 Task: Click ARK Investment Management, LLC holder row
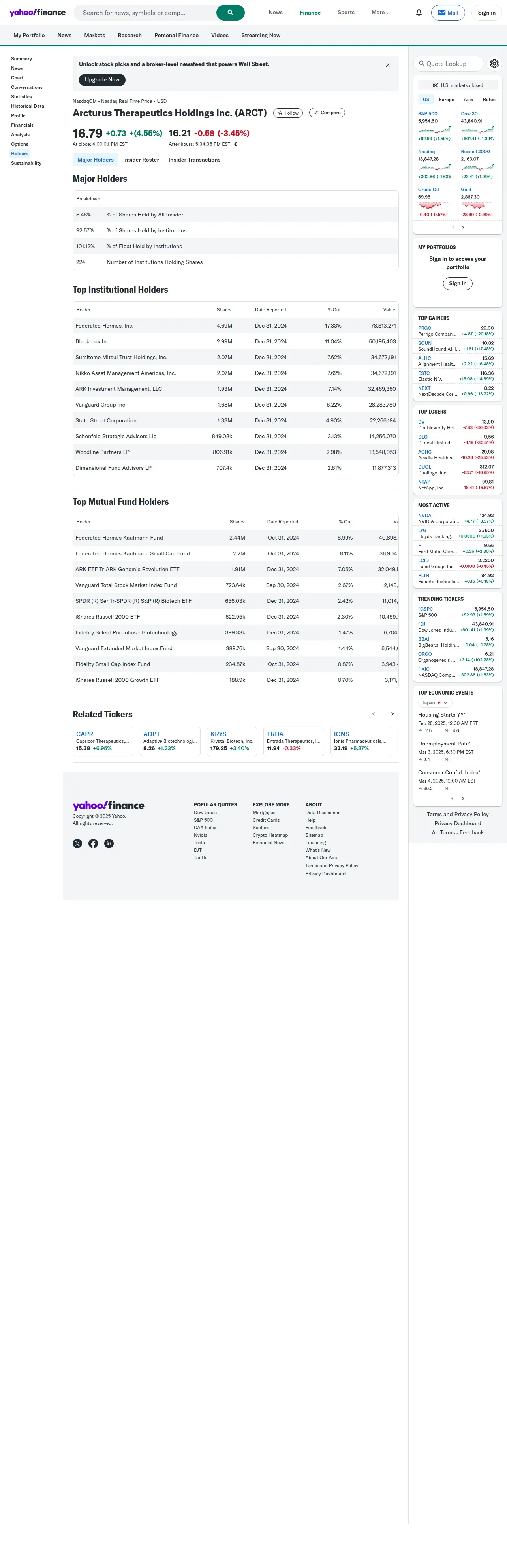tap(236, 389)
